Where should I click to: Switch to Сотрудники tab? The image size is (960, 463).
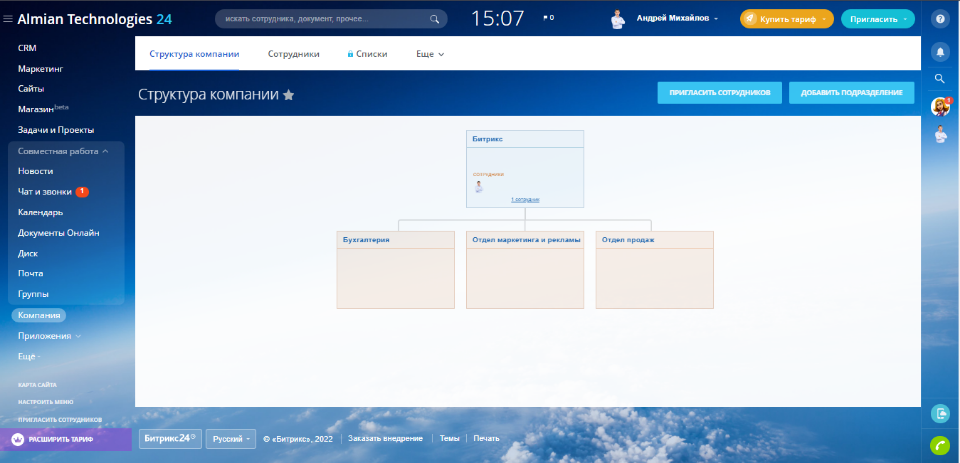point(294,54)
